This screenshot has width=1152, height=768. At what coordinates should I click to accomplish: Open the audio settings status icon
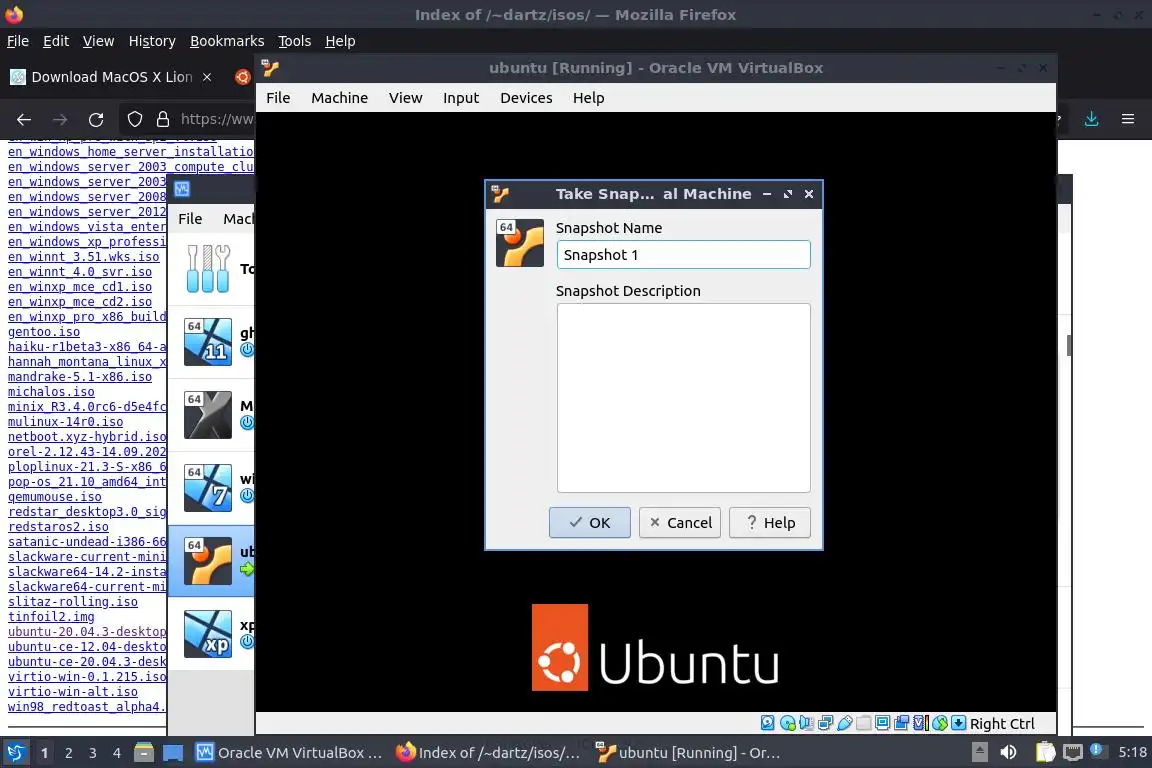pos(807,723)
